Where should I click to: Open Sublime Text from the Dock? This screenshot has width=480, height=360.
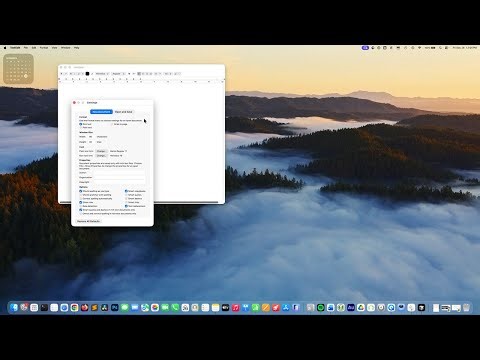point(94,307)
